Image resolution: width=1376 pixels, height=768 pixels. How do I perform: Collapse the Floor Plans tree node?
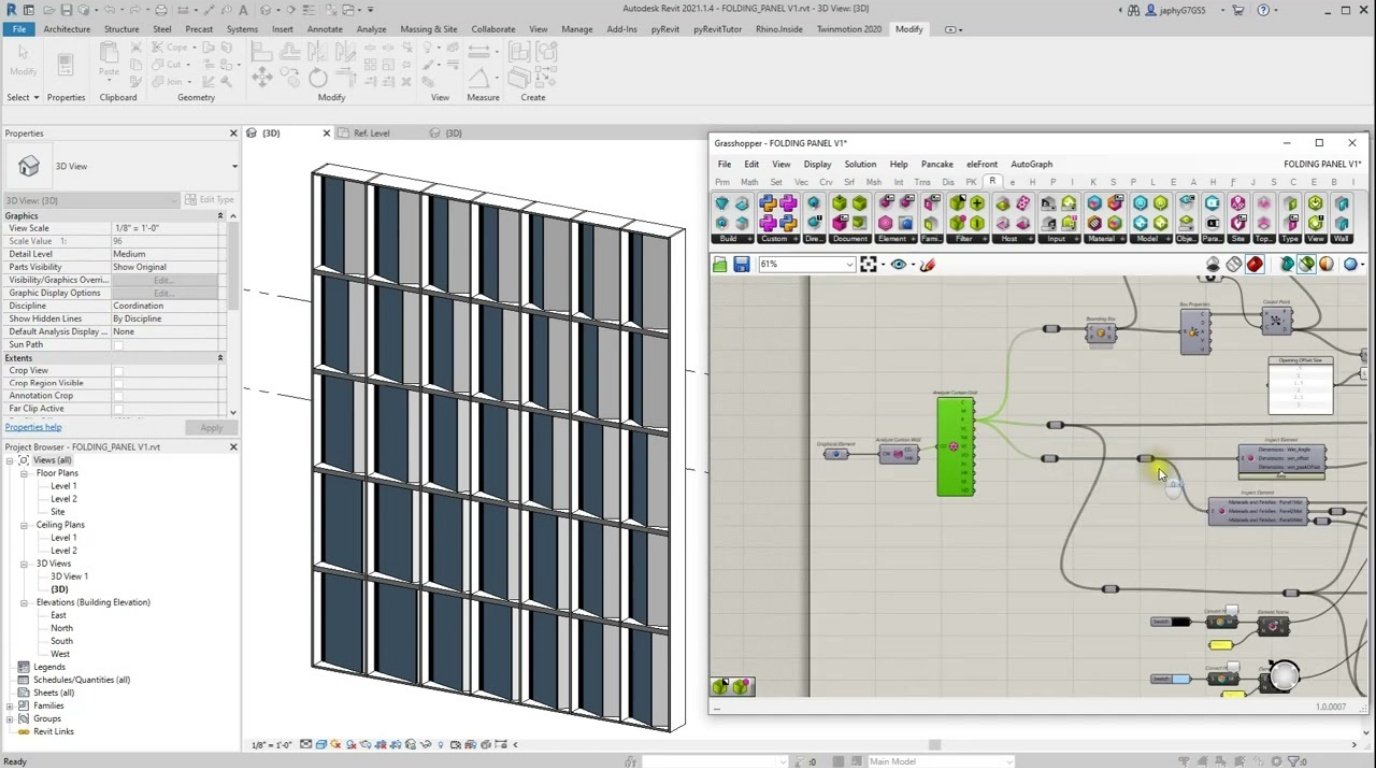(x=25, y=473)
